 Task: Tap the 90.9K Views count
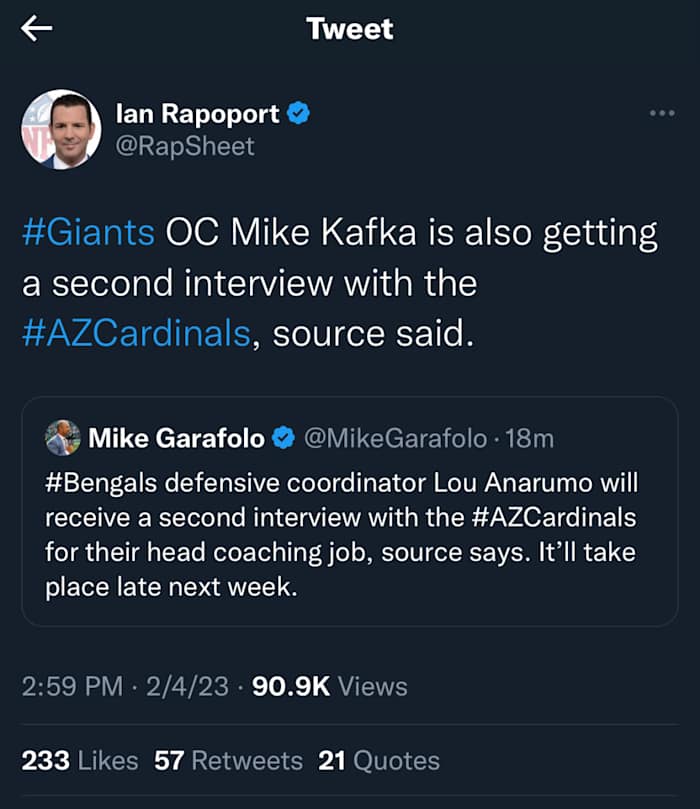point(330,686)
